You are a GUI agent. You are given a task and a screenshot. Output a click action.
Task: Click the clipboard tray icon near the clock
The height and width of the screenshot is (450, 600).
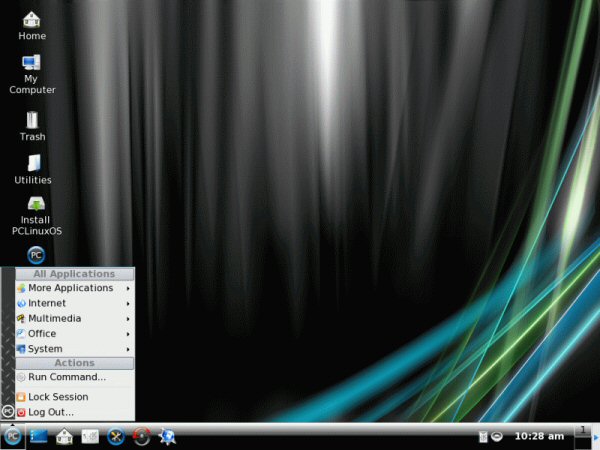pyautogui.click(x=482, y=437)
